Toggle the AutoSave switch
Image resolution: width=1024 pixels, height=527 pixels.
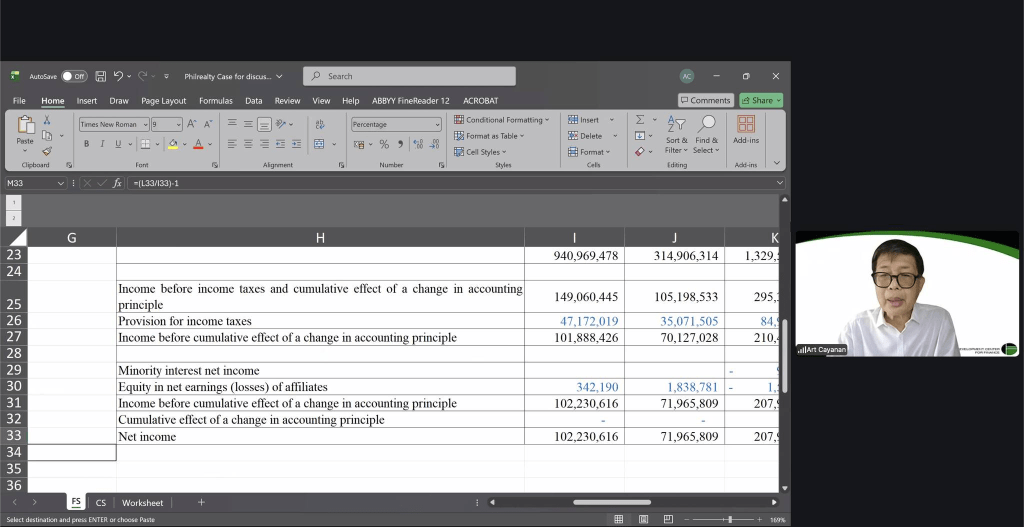(x=74, y=76)
